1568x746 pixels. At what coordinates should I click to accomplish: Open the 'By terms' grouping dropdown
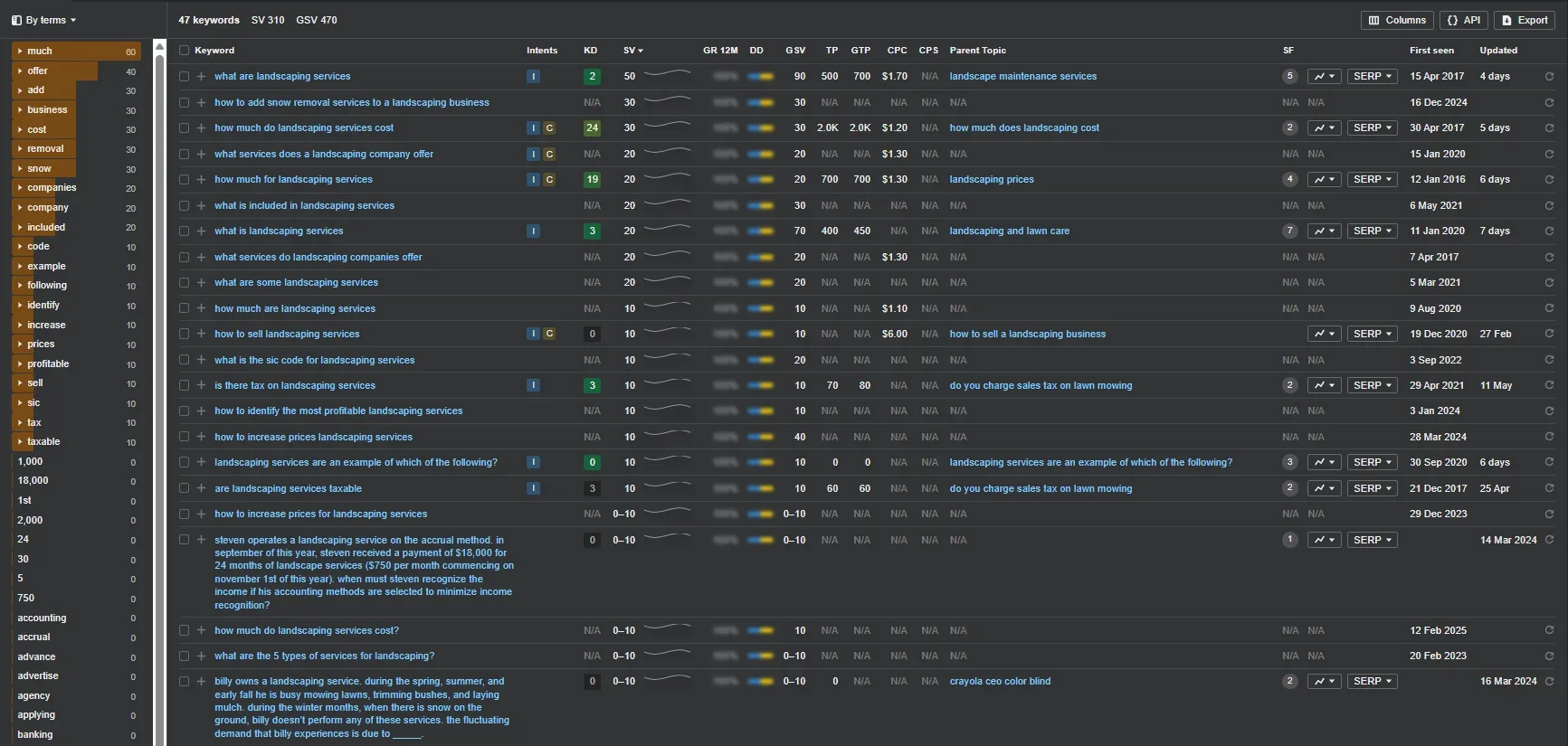[44, 20]
